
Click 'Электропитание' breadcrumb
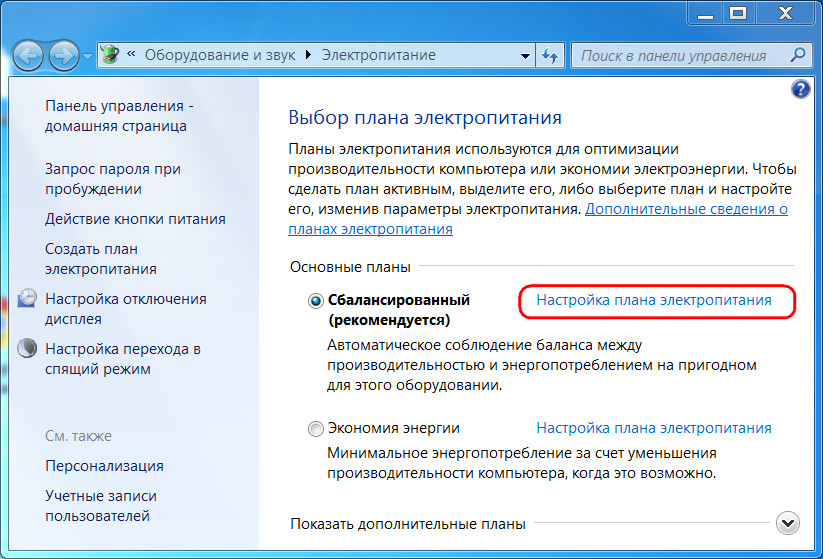pos(378,55)
